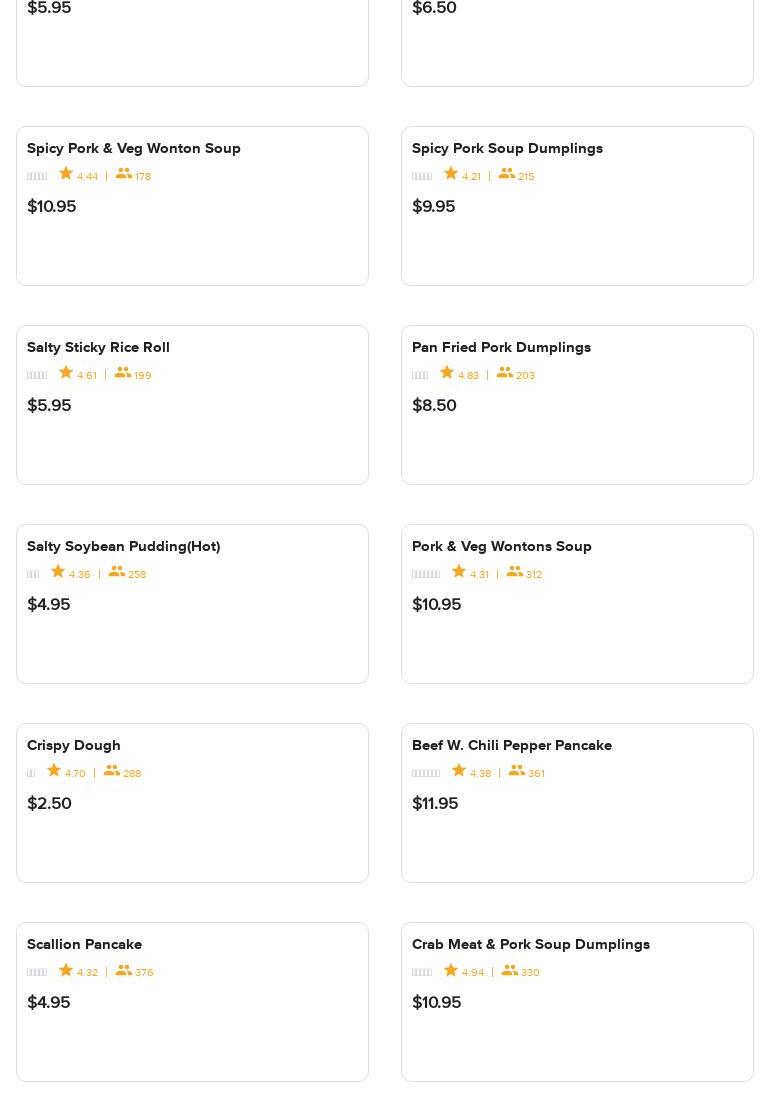Screen dimensions: 770x1112
Task: Select Beef W. Chili Pepper Pancake title
Action: coord(512,745)
